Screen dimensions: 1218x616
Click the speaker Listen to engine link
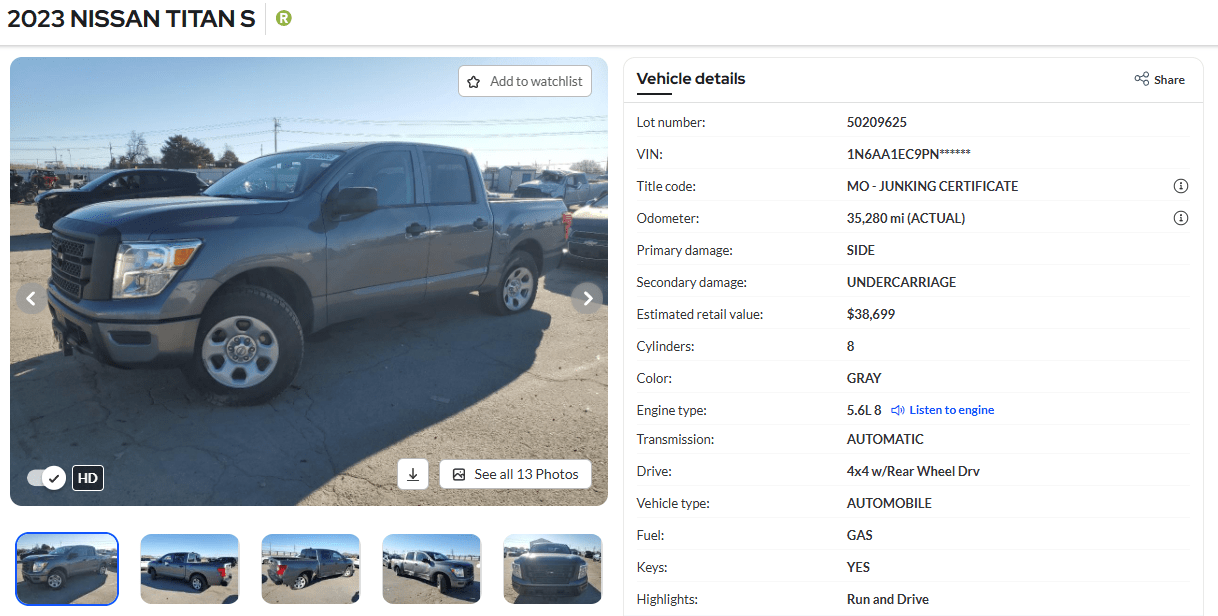click(x=942, y=410)
